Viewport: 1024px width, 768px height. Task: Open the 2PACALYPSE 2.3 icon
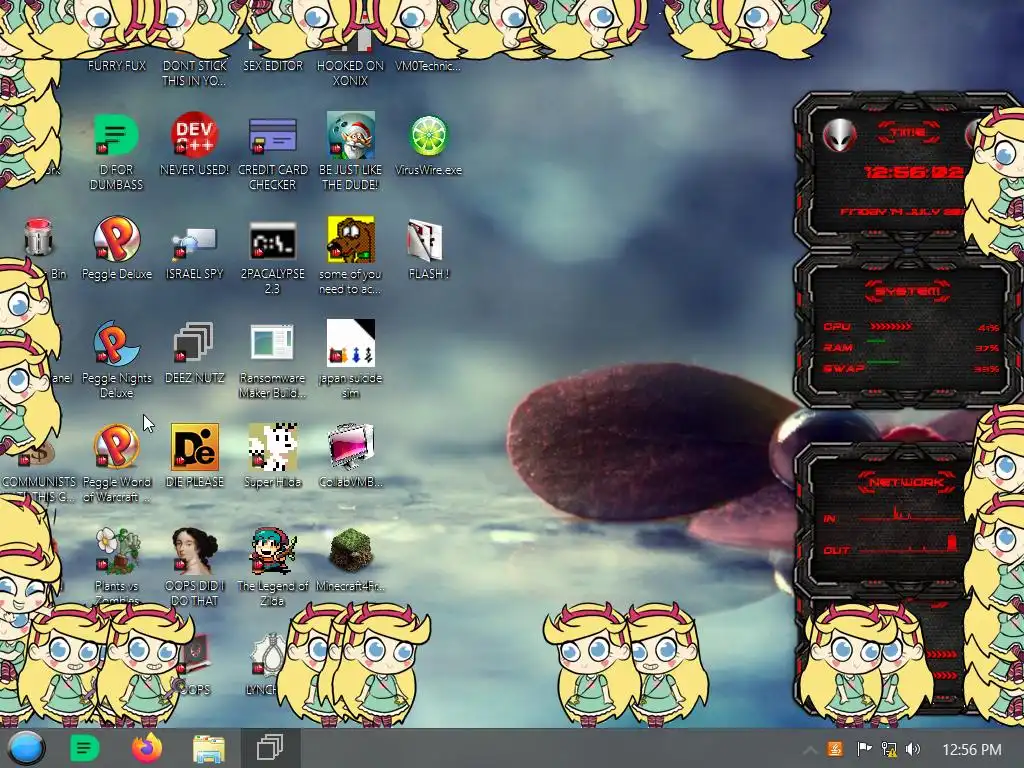(x=272, y=240)
